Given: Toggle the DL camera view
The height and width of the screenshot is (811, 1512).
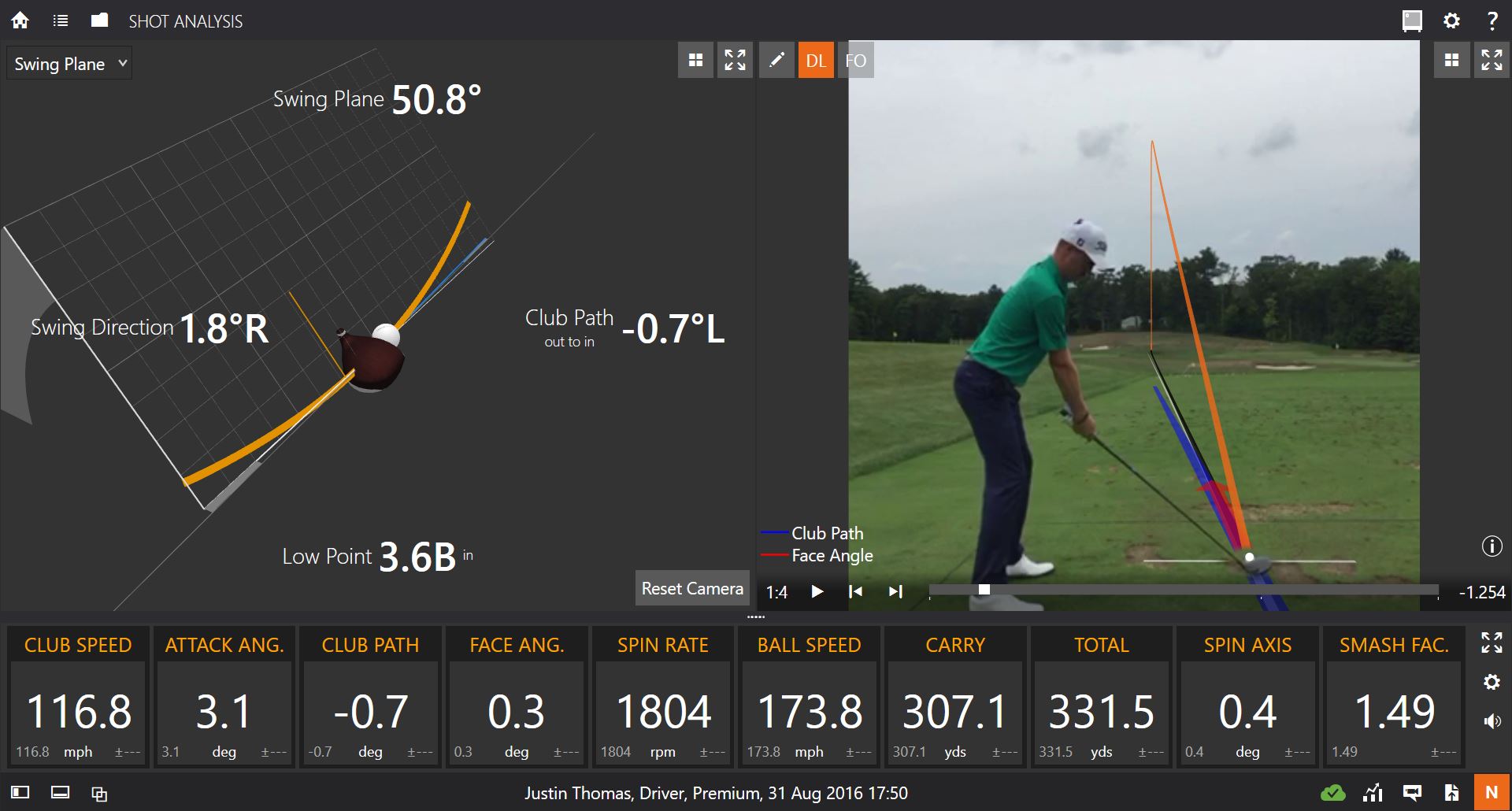Looking at the screenshot, I should pos(816,60).
